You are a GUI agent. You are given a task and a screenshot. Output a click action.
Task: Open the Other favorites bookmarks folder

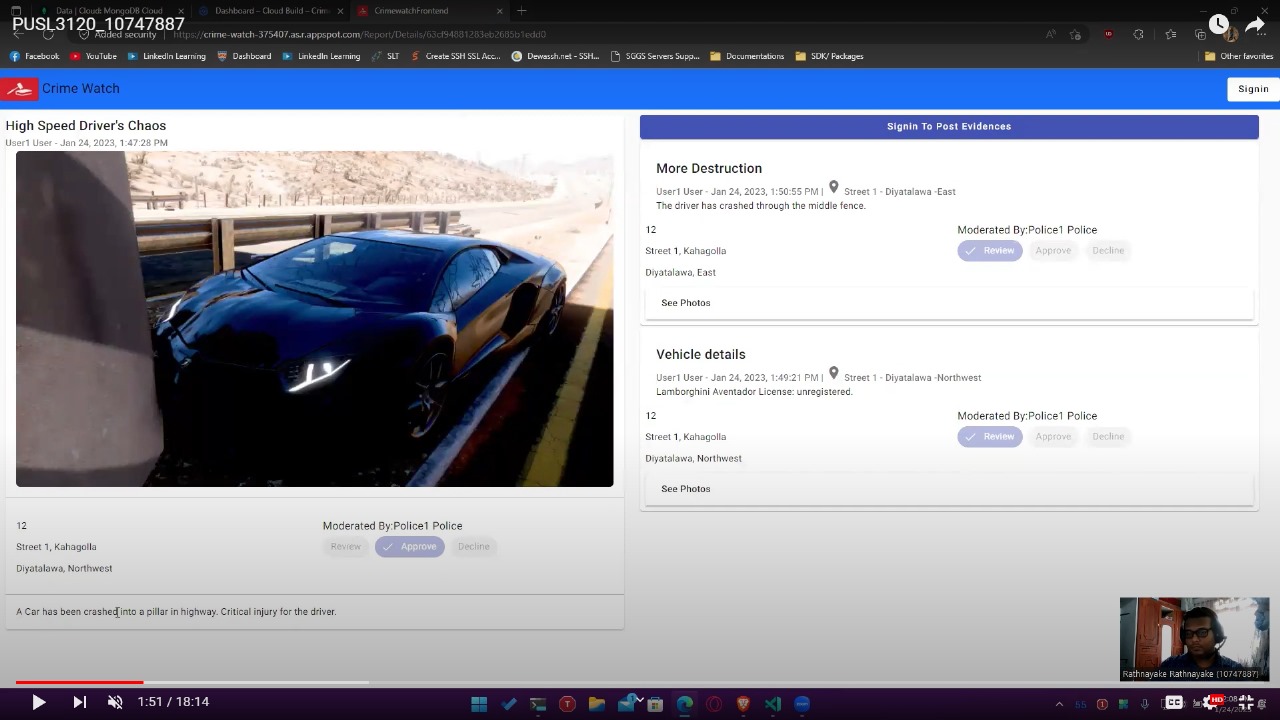[x=1239, y=56]
